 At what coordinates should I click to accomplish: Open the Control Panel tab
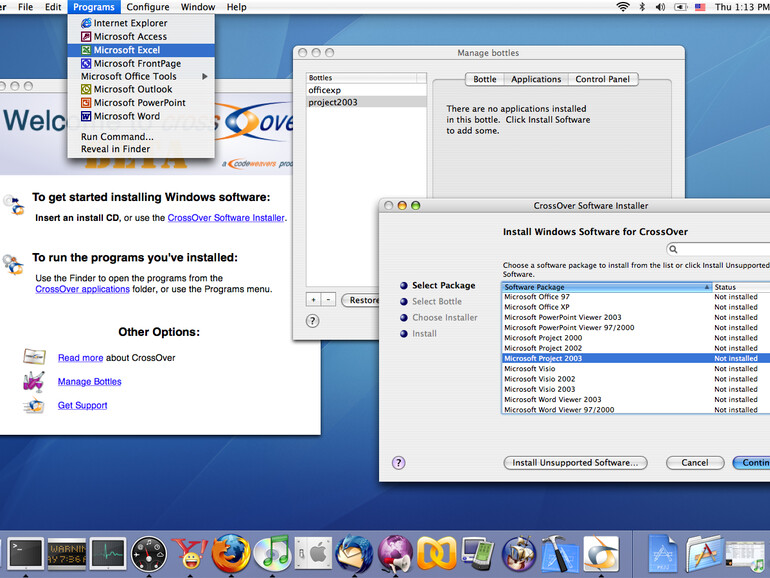[603, 79]
